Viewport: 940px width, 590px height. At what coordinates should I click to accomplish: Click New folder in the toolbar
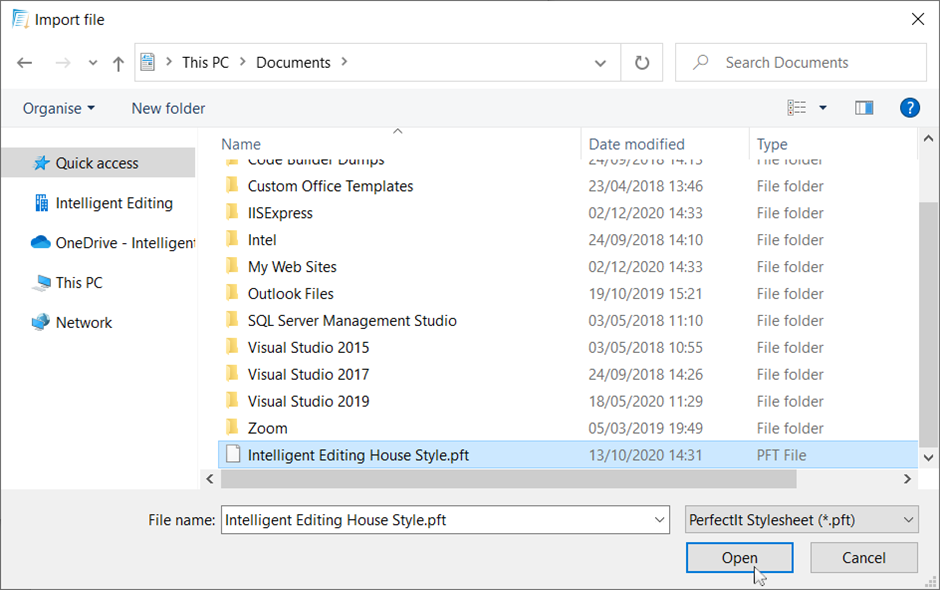pyautogui.click(x=168, y=108)
